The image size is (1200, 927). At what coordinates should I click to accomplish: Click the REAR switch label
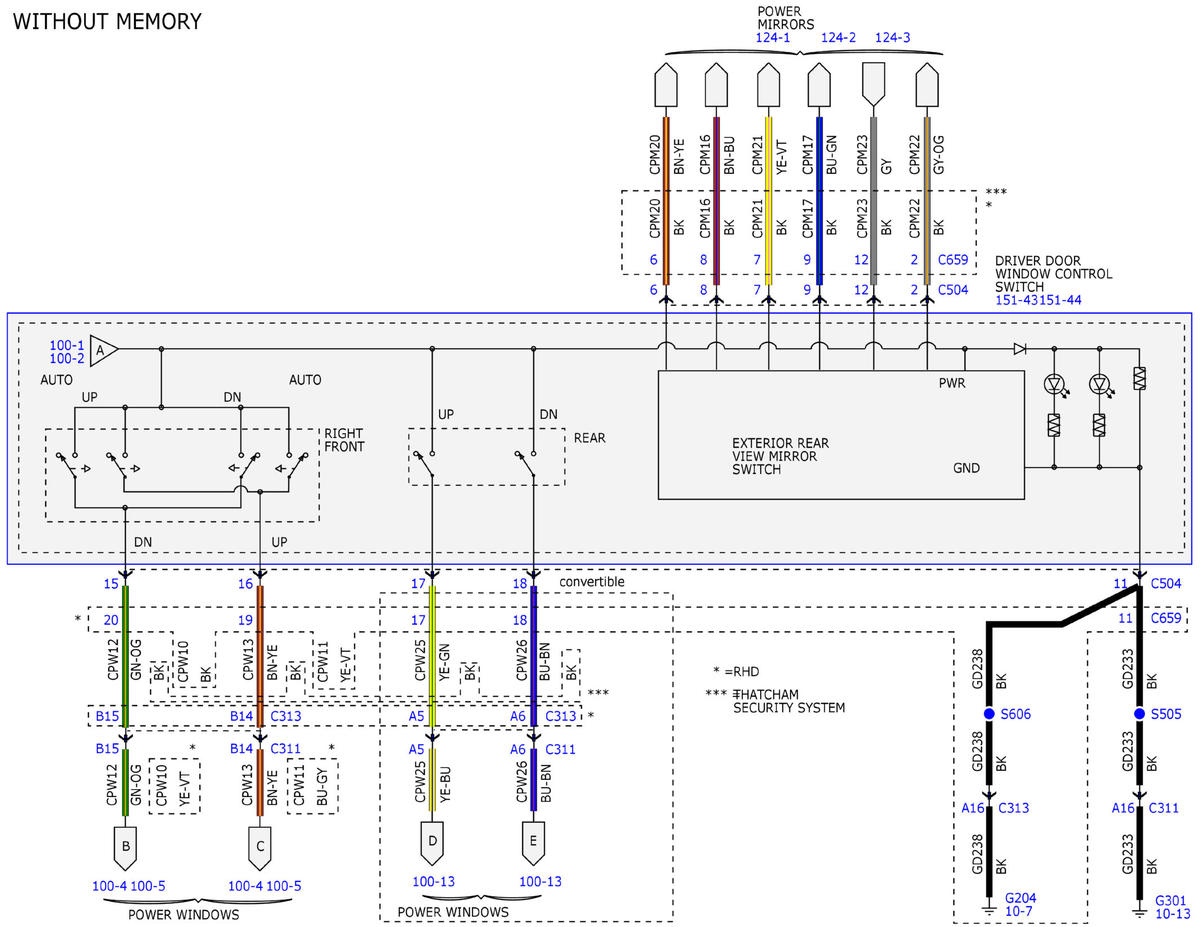click(x=589, y=437)
